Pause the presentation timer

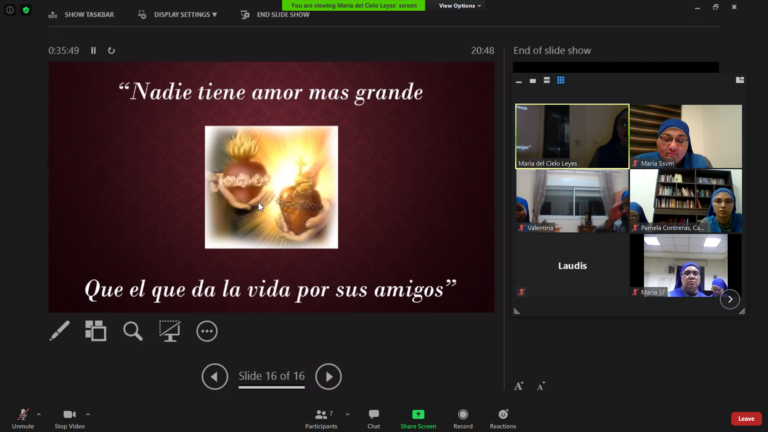94,50
